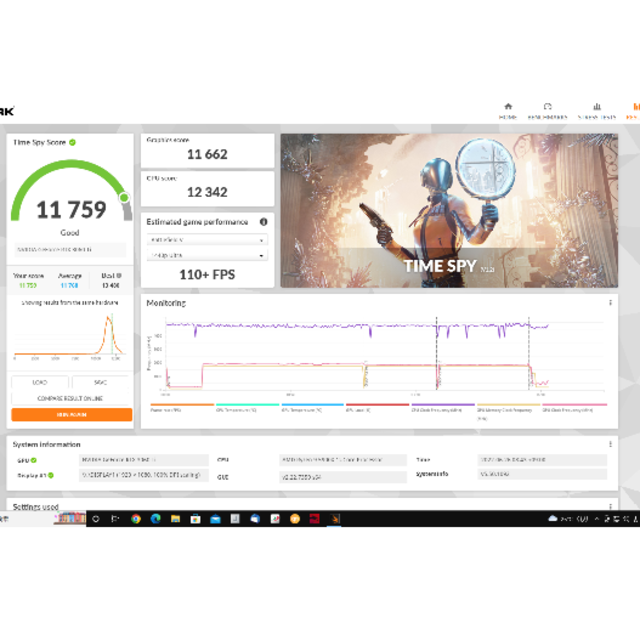The image size is (640, 640).
Task: Click the Time value field in System information
Action: click(x=542, y=460)
